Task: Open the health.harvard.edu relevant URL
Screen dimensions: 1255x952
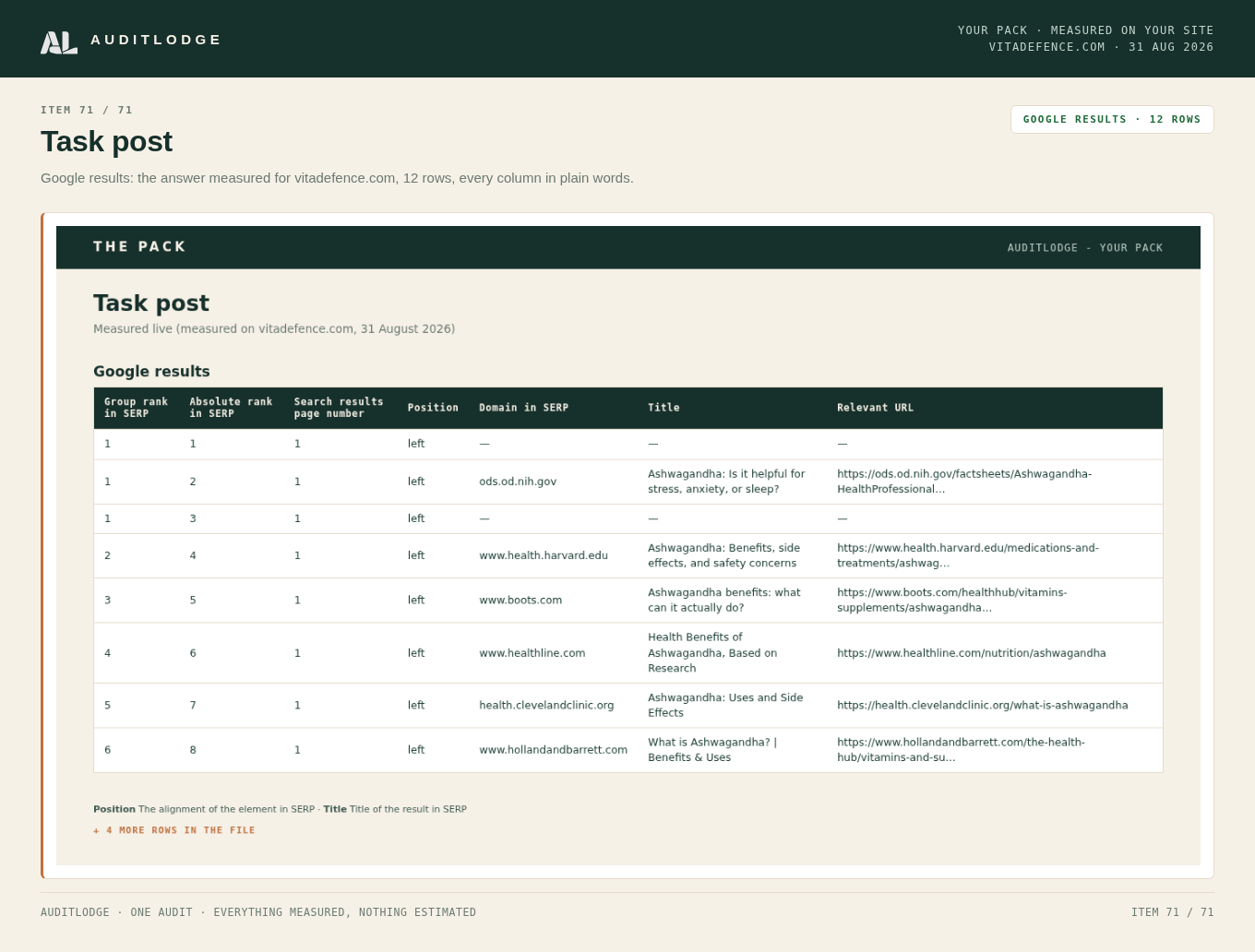Action: 967,555
